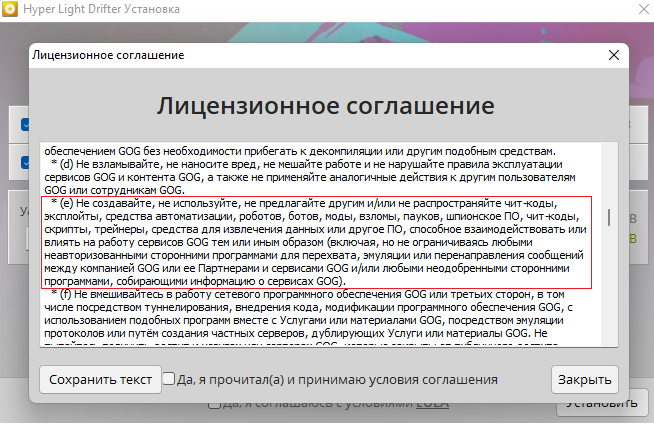Check the background EULA agreement checkbox

[214, 403]
